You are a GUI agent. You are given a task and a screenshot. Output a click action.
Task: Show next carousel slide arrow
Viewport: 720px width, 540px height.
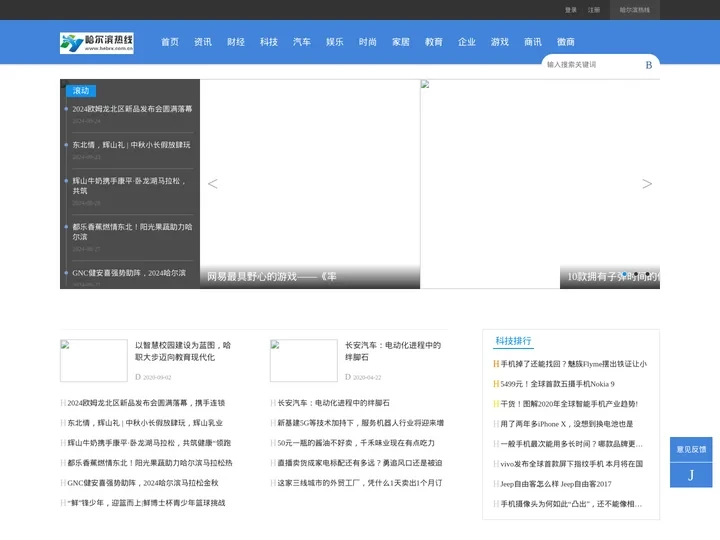click(x=647, y=184)
